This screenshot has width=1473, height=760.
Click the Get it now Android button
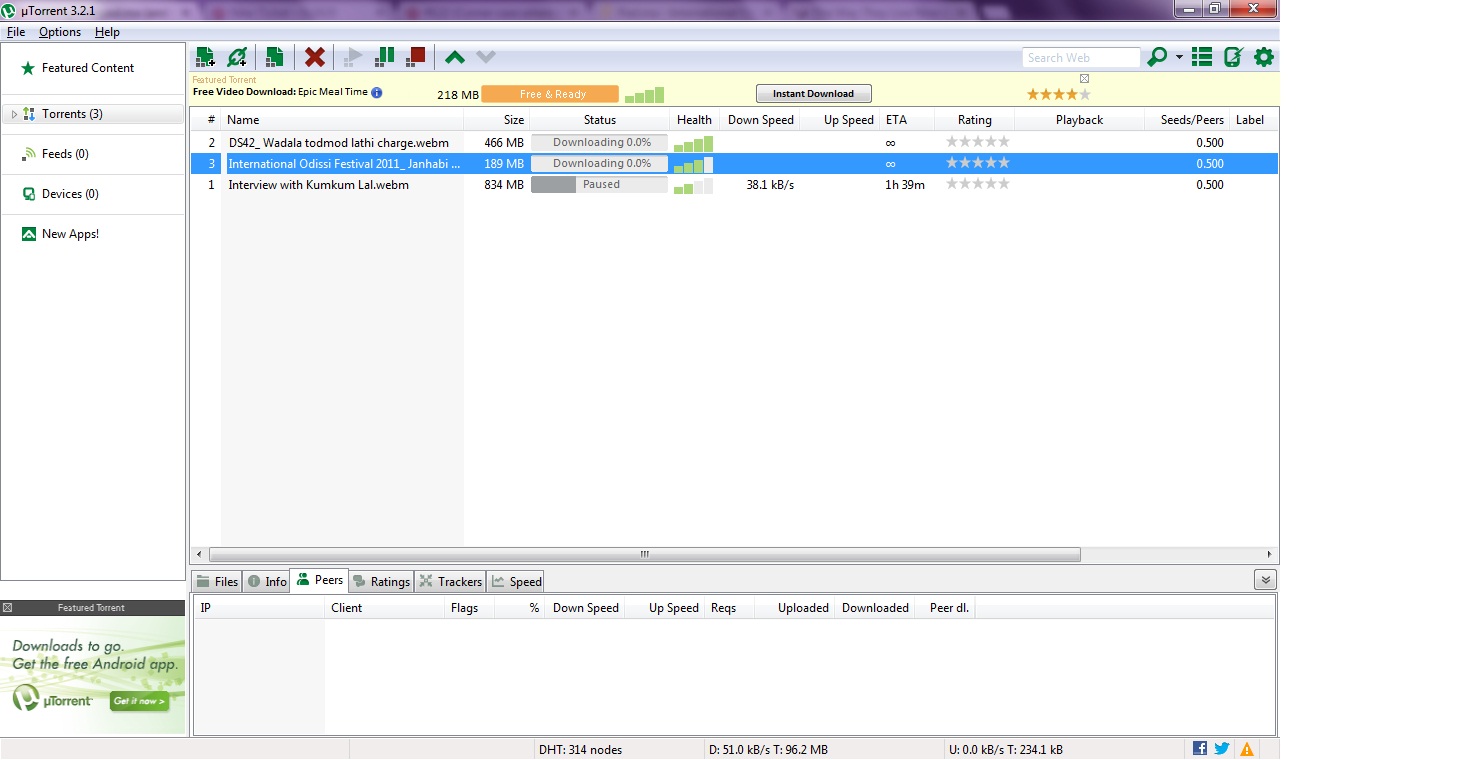pos(139,701)
